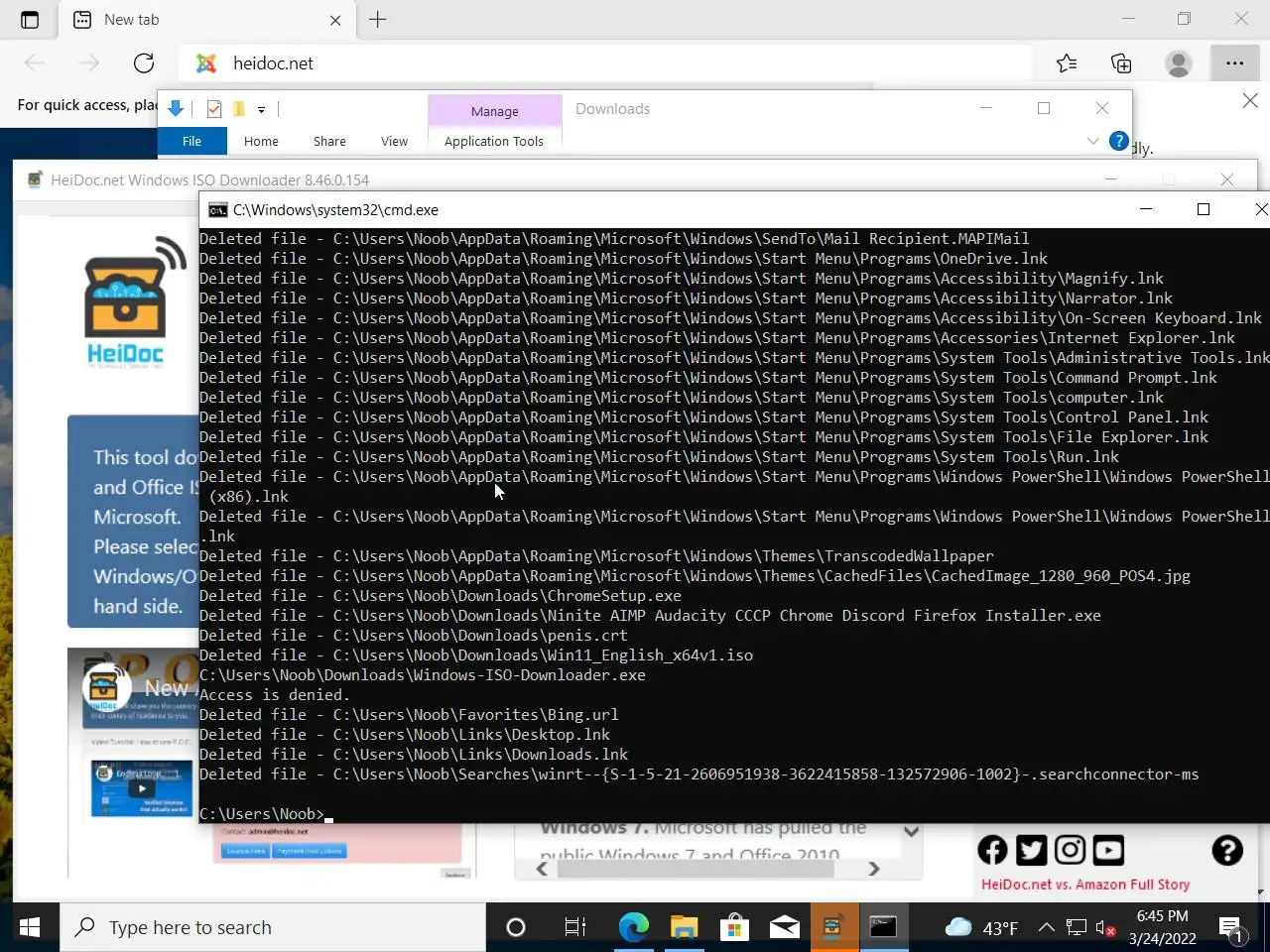This screenshot has height=952, width=1270.
Task: Open a new browser tab with plus
Action: click(x=378, y=20)
